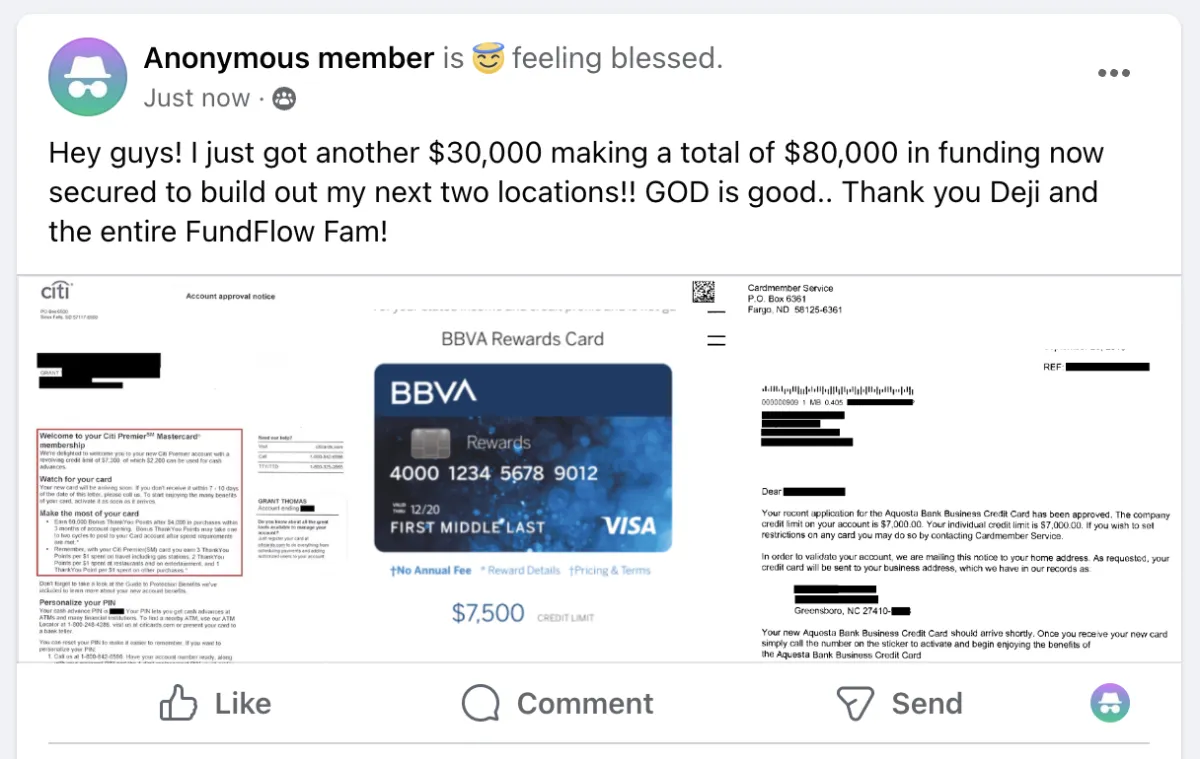Click the speech bubble Comment icon
Image resolution: width=1200 pixels, height=759 pixels.
[481, 703]
